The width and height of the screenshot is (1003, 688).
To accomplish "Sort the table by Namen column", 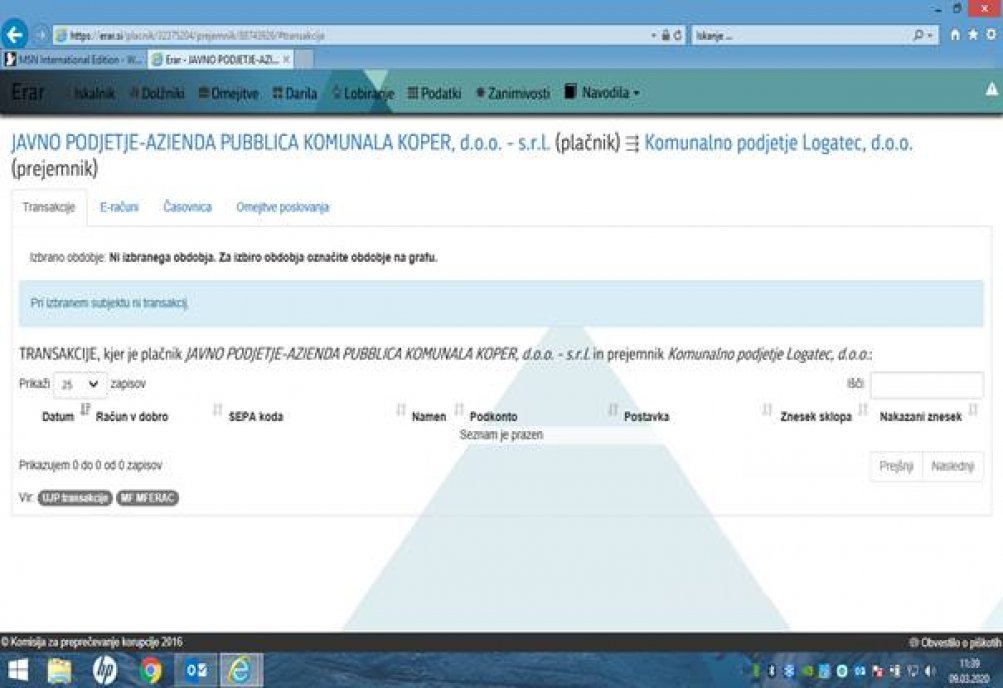I will [x=429, y=417].
